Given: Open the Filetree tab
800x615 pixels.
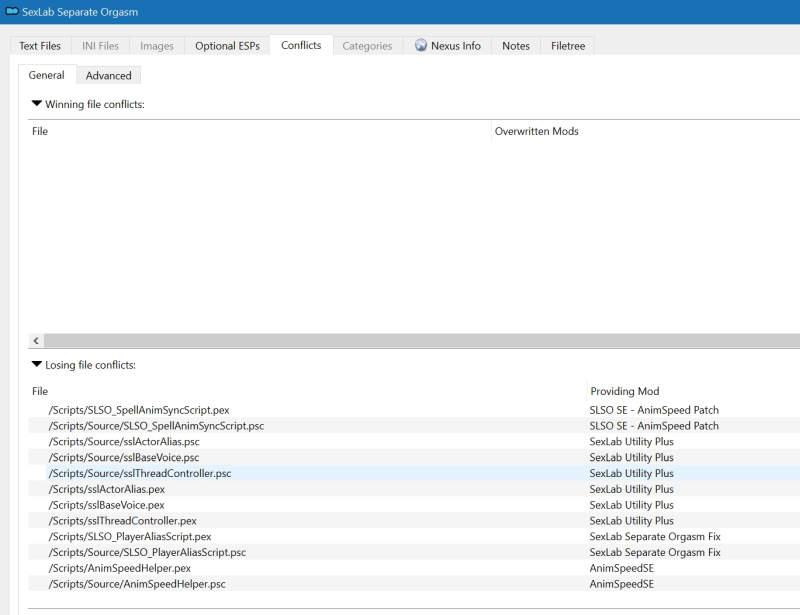Looking at the screenshot, I should coord(570,45).
